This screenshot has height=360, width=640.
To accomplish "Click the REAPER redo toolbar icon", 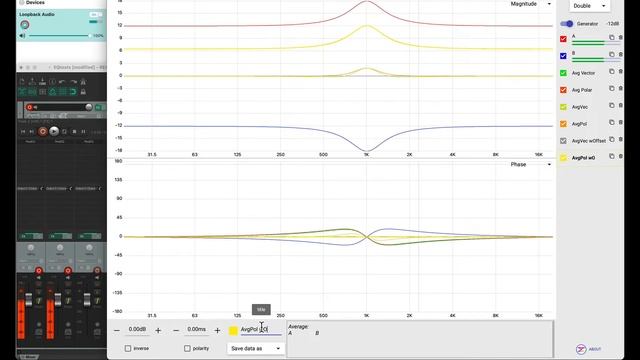I will click(73, 82).
